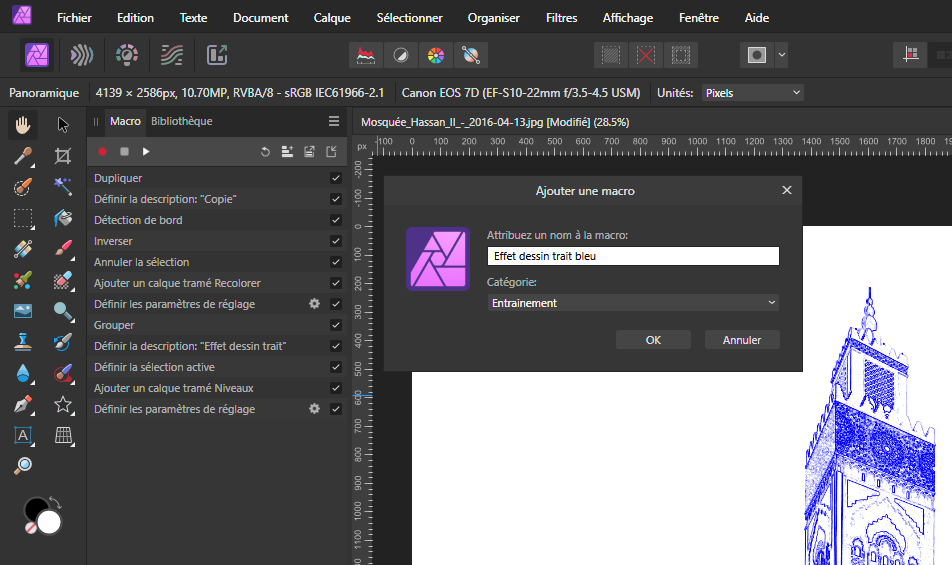952x565 pixels.
Task: Open the Filtres menu
Action: coord(561,18)
